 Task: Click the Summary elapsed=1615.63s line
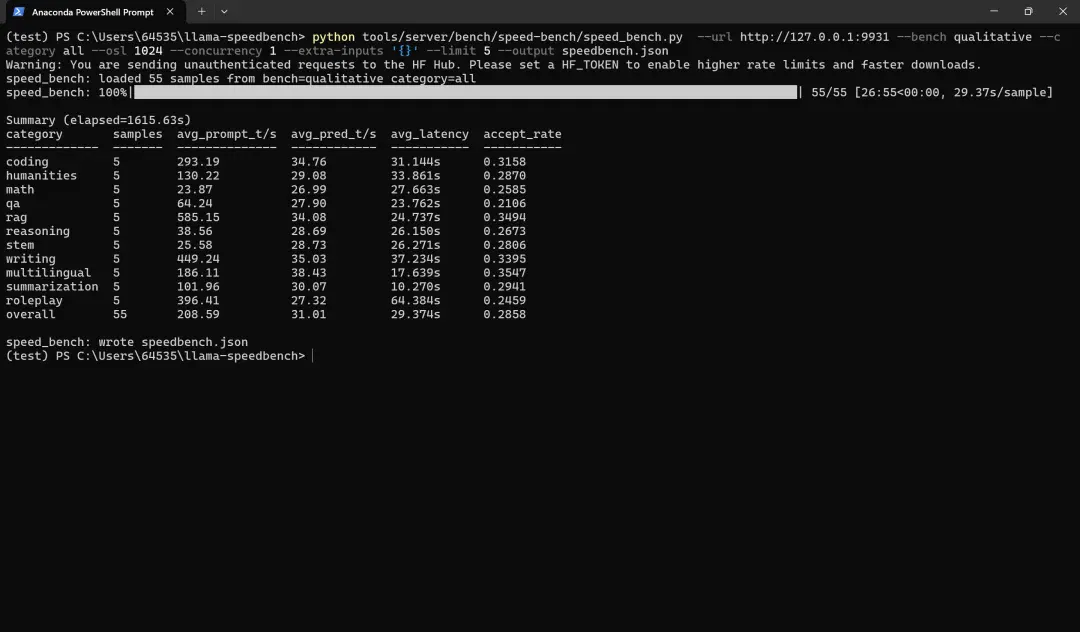tap(98, 120)
